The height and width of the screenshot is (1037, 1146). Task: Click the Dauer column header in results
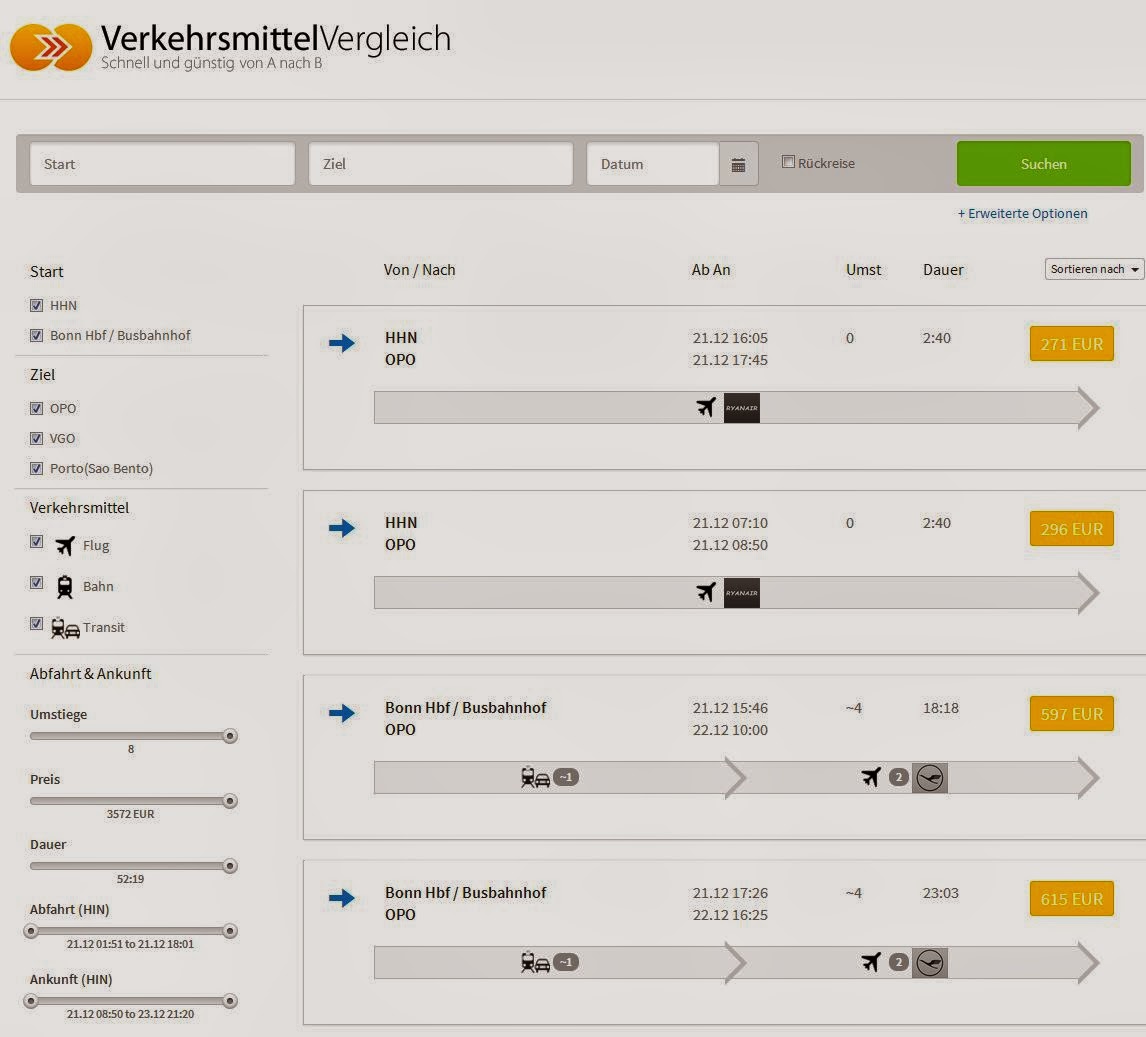point(943,270)
